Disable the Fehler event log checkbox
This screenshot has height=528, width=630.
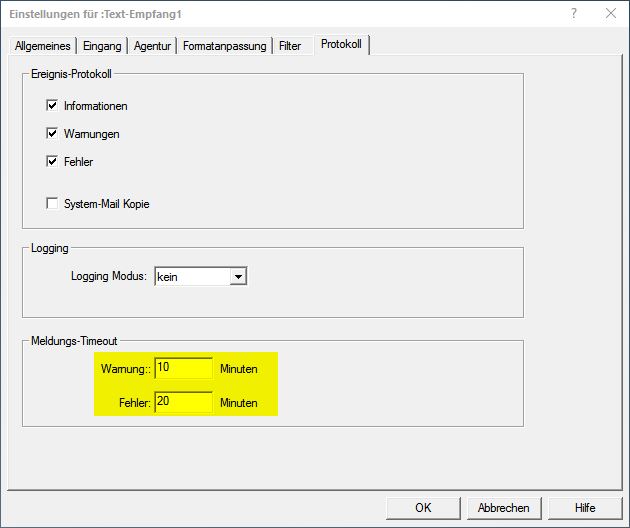(52, 161)
